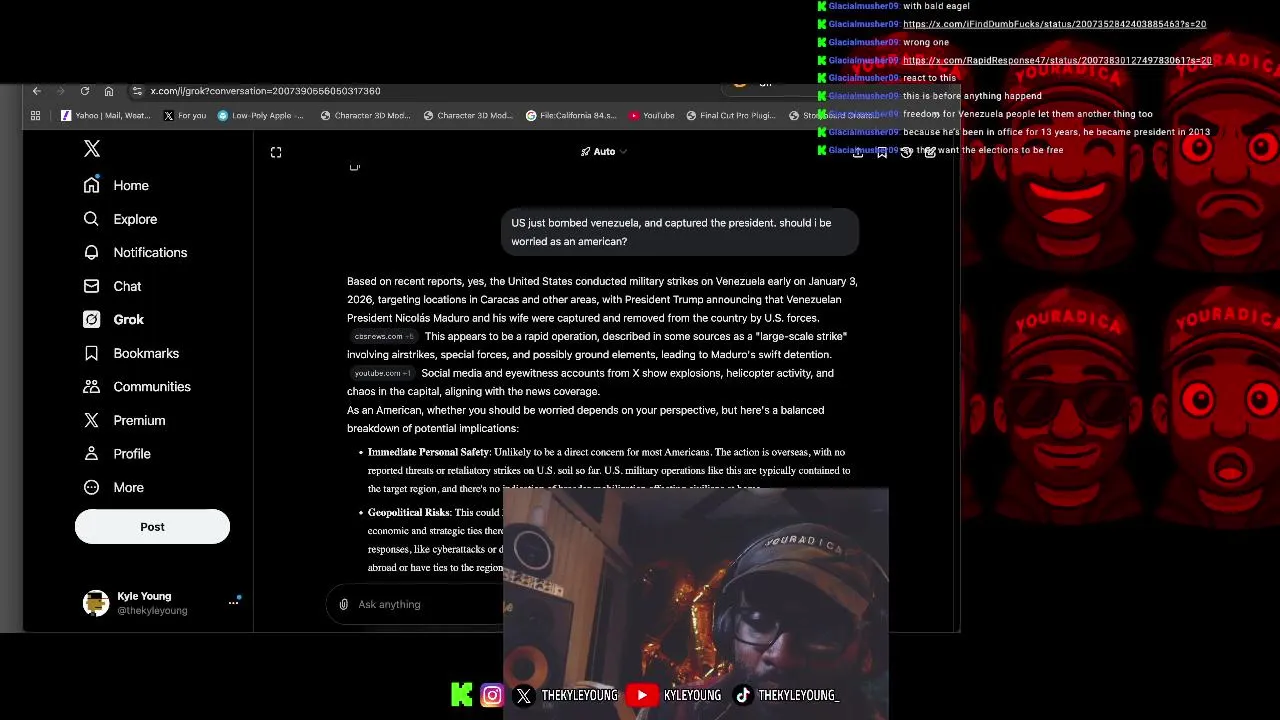Viewport: 1280px width, 720px height.
Task: Open More options in X sidebar
Action: tap(114, 488)
